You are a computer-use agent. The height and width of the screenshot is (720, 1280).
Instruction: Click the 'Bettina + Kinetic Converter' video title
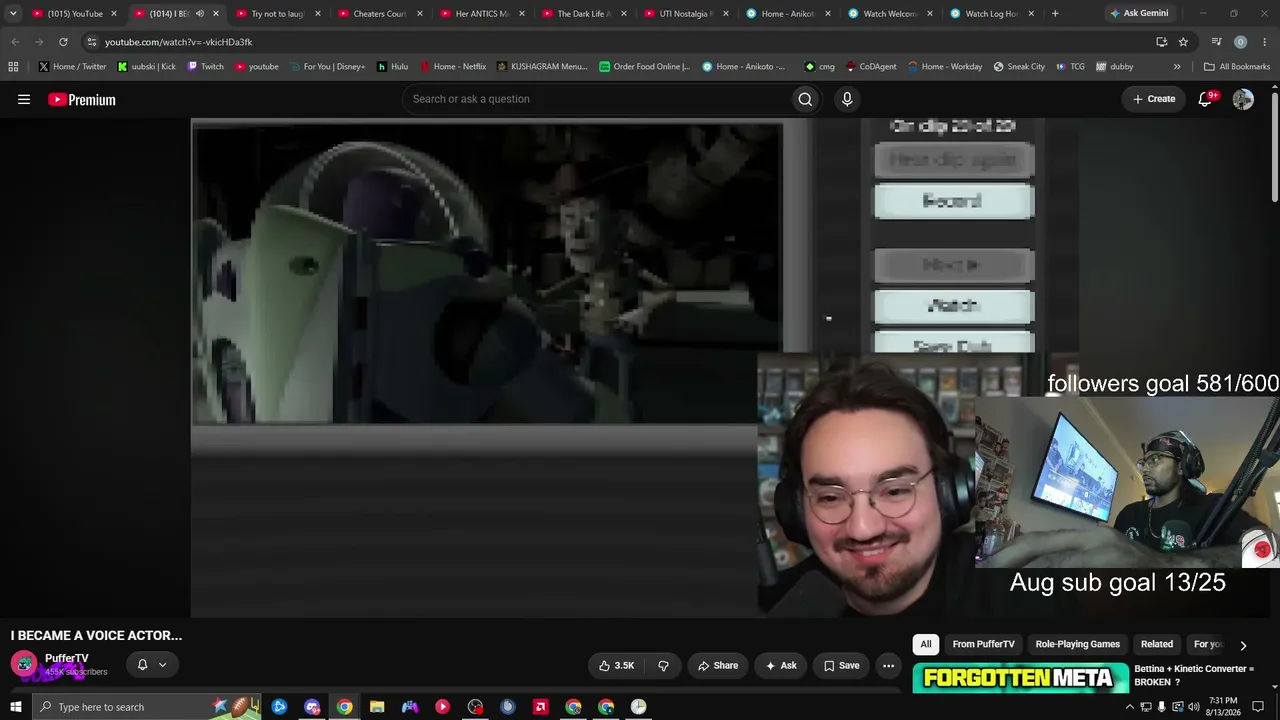(x=1194, y=675)
